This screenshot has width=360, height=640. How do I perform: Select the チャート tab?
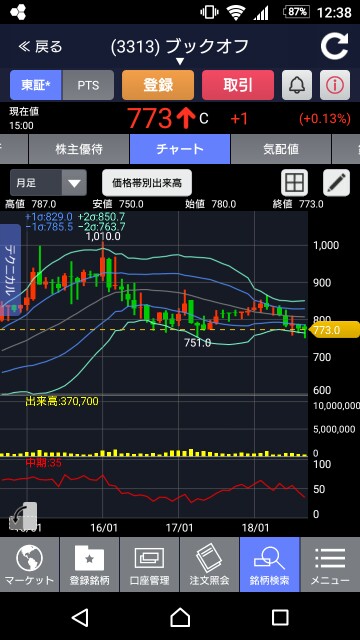click(x=180, y=149)
